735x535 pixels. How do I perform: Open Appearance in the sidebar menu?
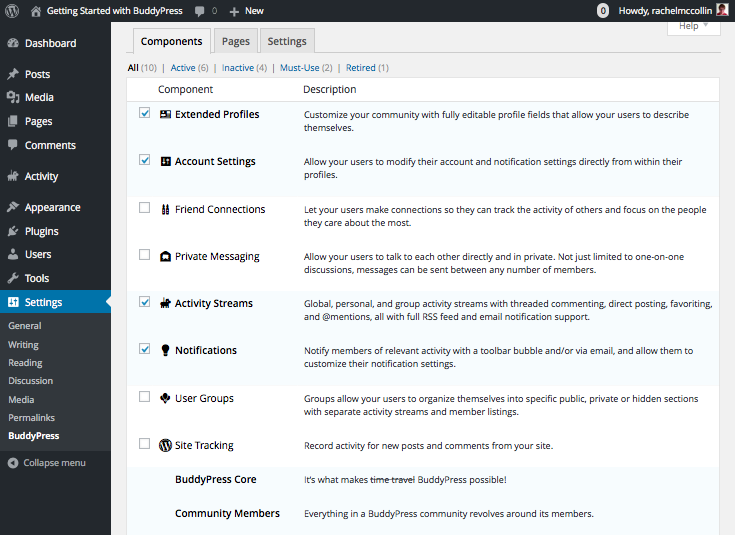pos(52,207)
